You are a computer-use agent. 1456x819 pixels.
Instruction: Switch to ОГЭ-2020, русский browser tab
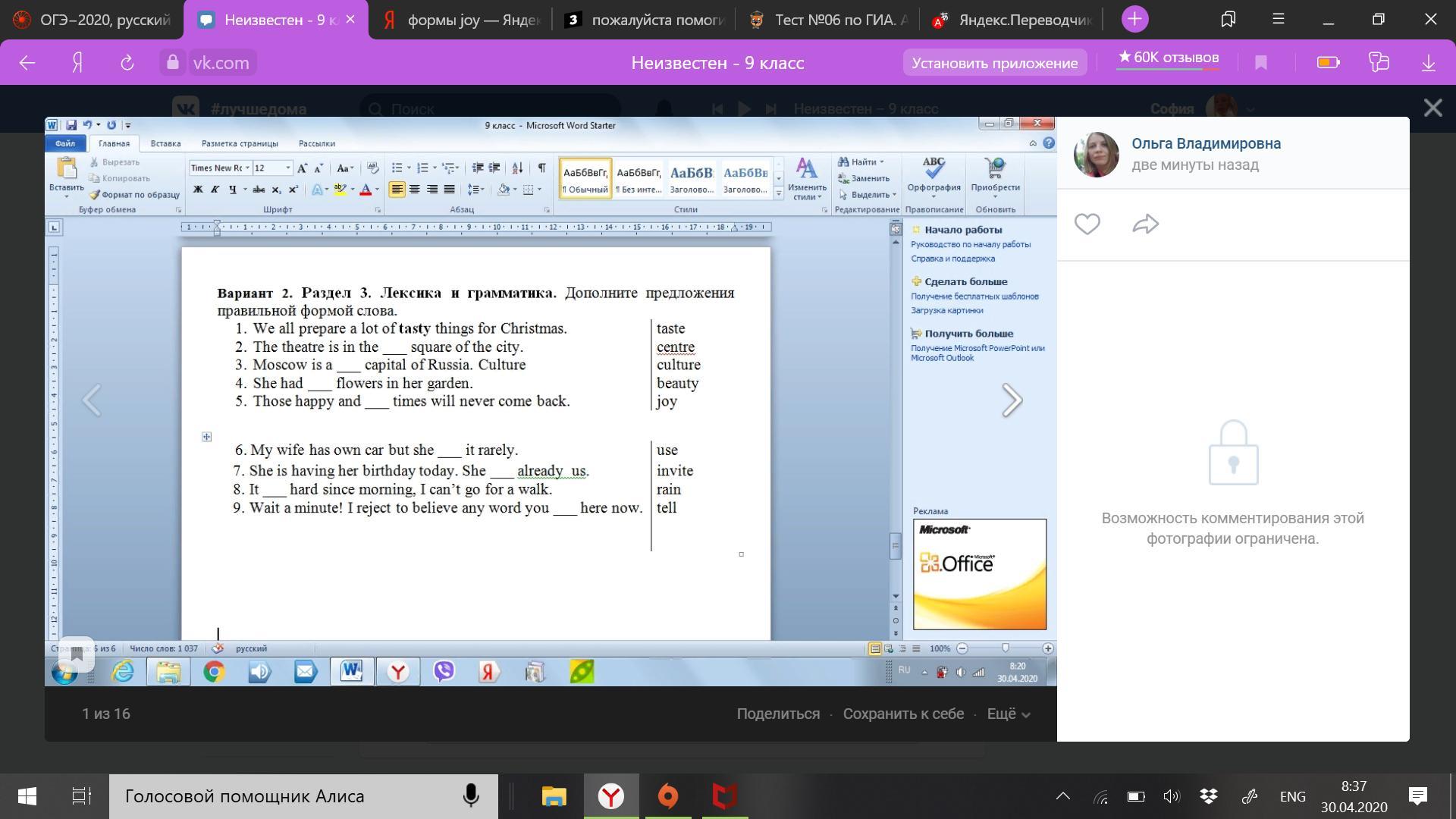pyautogui.click(x=92, y=20)
